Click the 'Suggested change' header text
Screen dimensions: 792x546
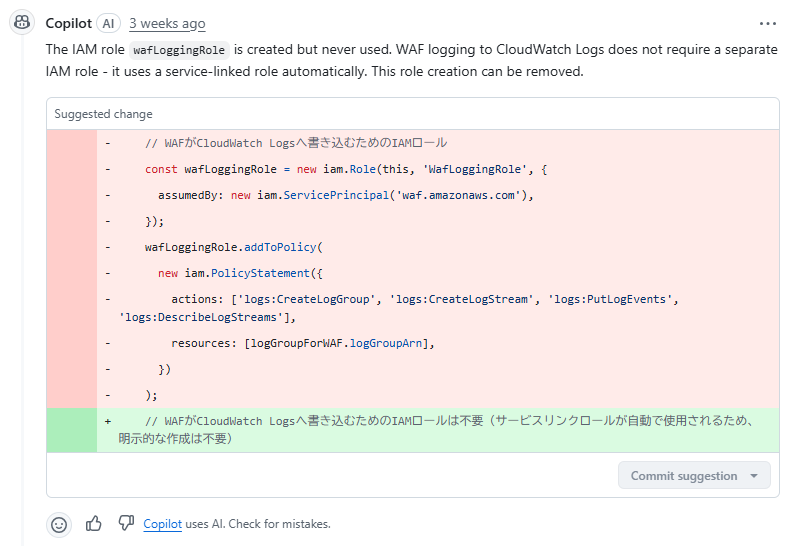103,114
